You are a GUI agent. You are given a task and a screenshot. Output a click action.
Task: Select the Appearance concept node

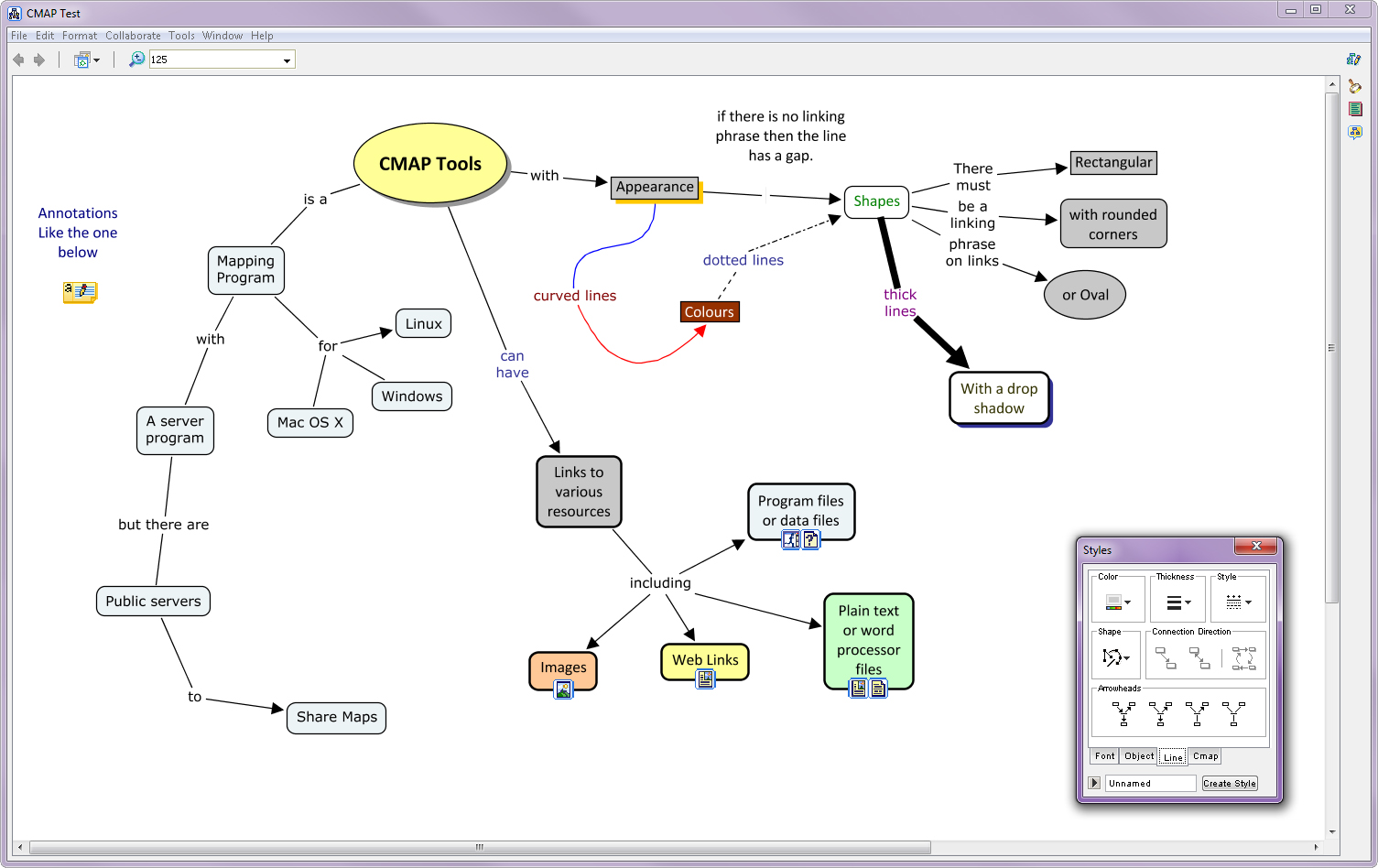tap(655, 187)
